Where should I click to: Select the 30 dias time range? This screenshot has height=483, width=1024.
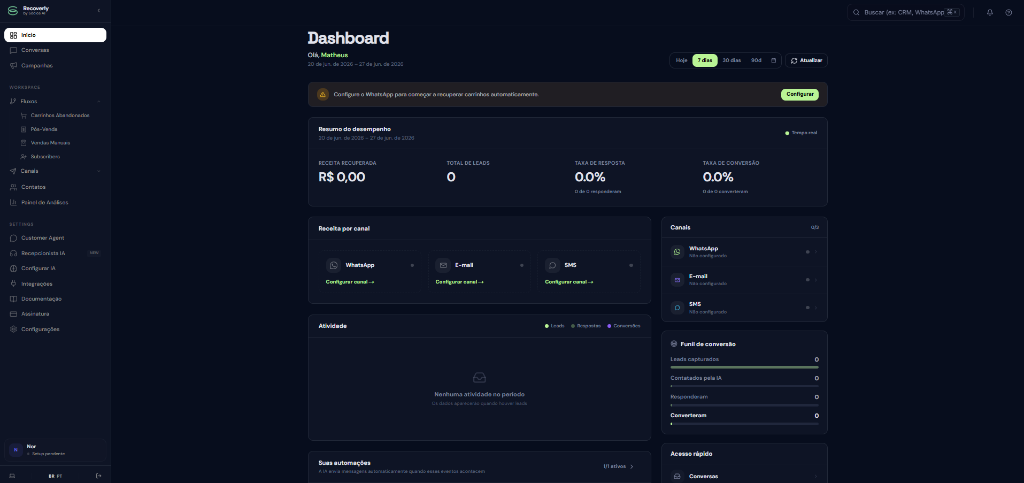[731, 61]
